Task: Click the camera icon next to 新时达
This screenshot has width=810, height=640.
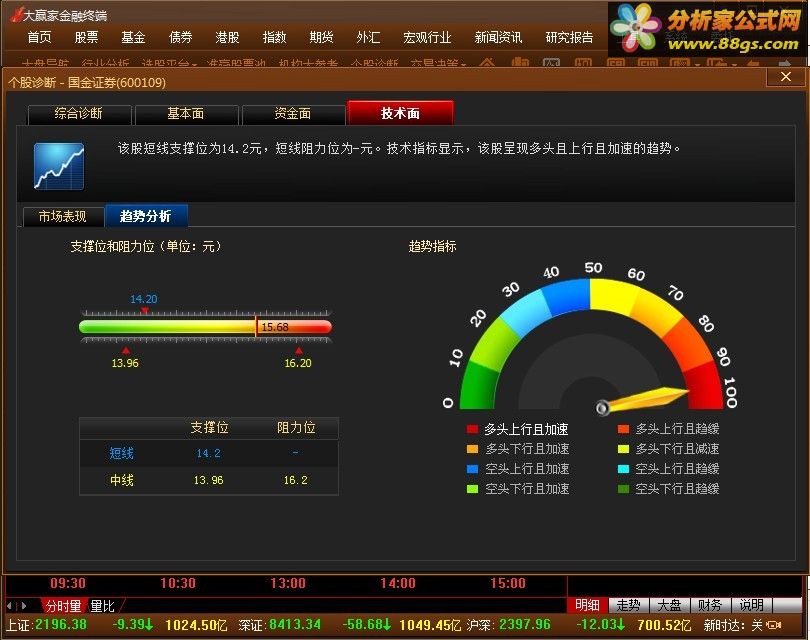Action: tap(774, 625)
